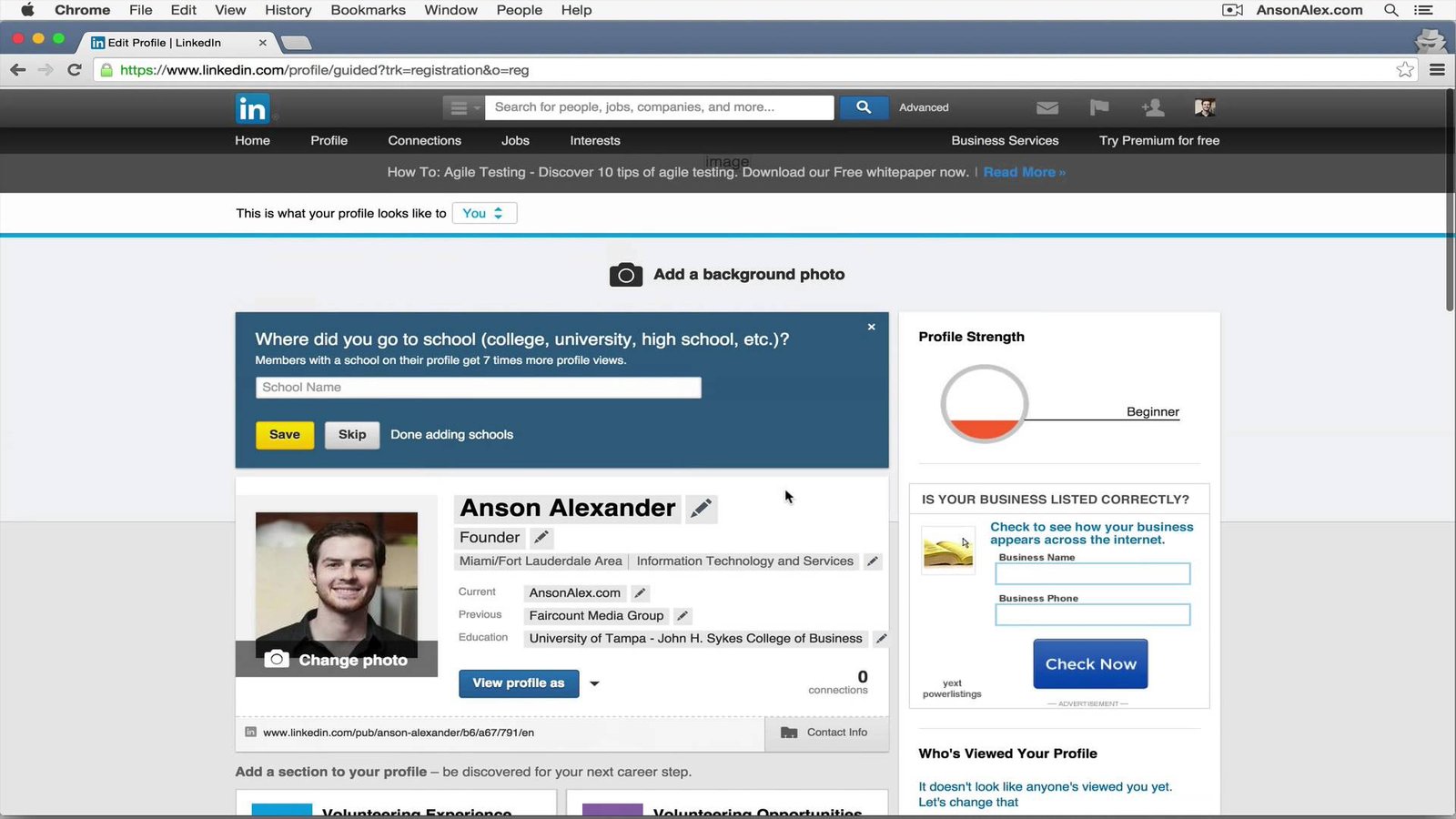Click the Check Now button
Viewport: 1456px width, 819px height.
tap(1090, 664)
